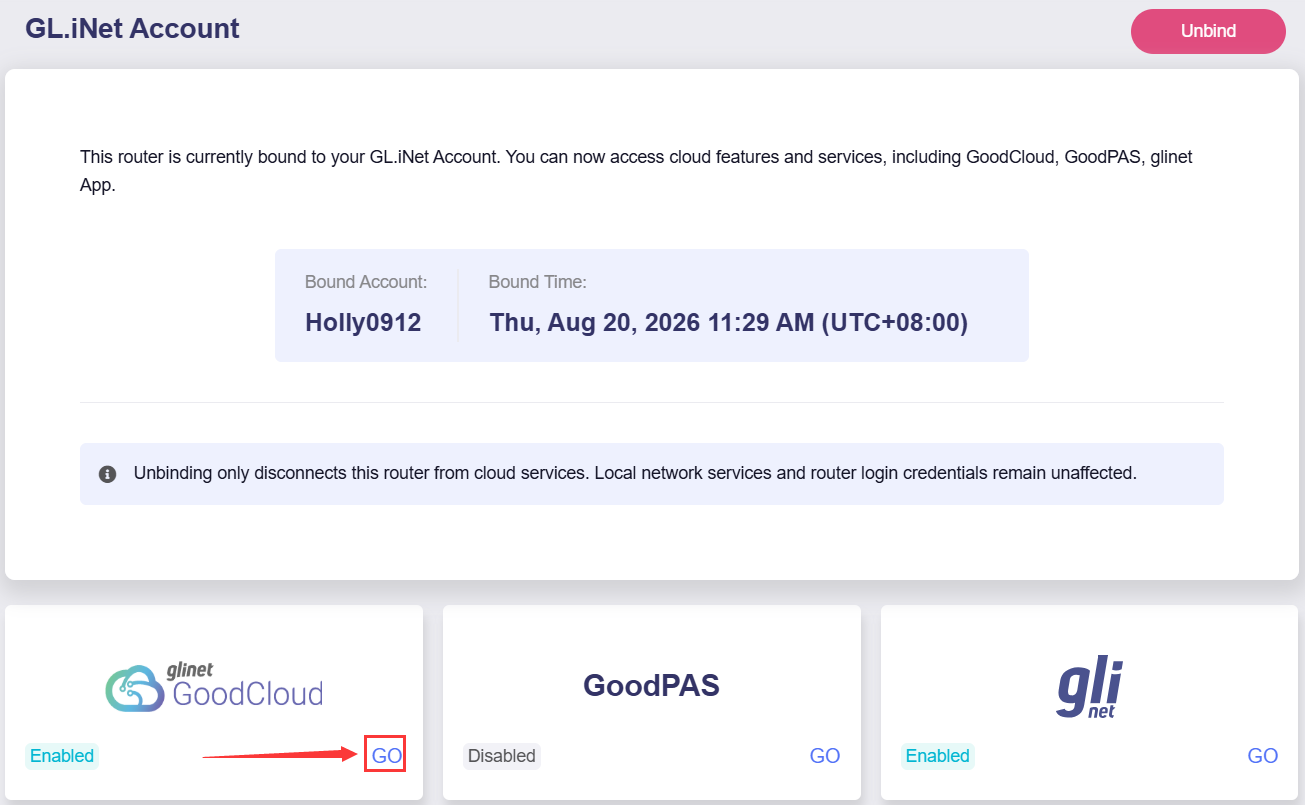
Task: Click the GoodCloud logo
Action: tap(214, 687)
